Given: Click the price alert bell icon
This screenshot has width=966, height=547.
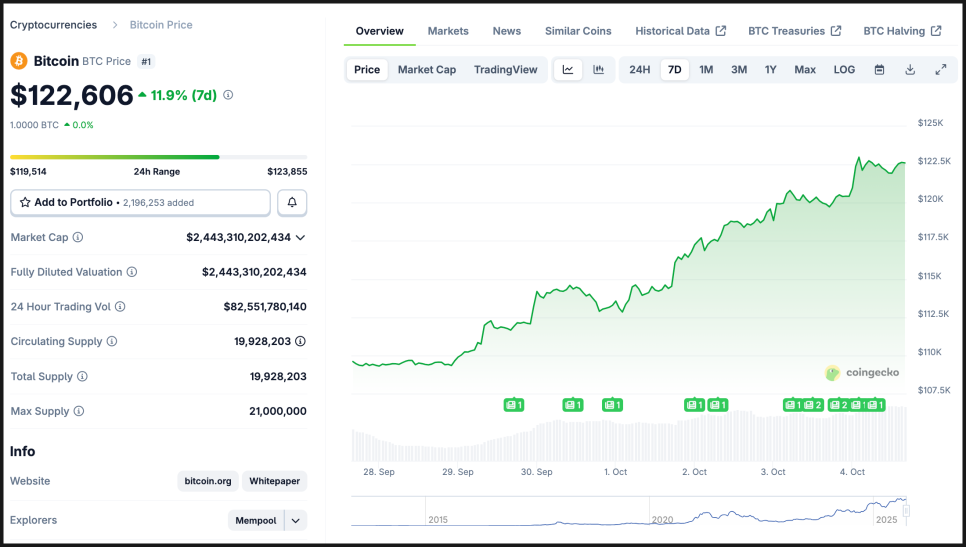Looking at the screenshot, I should pos(292,202).
